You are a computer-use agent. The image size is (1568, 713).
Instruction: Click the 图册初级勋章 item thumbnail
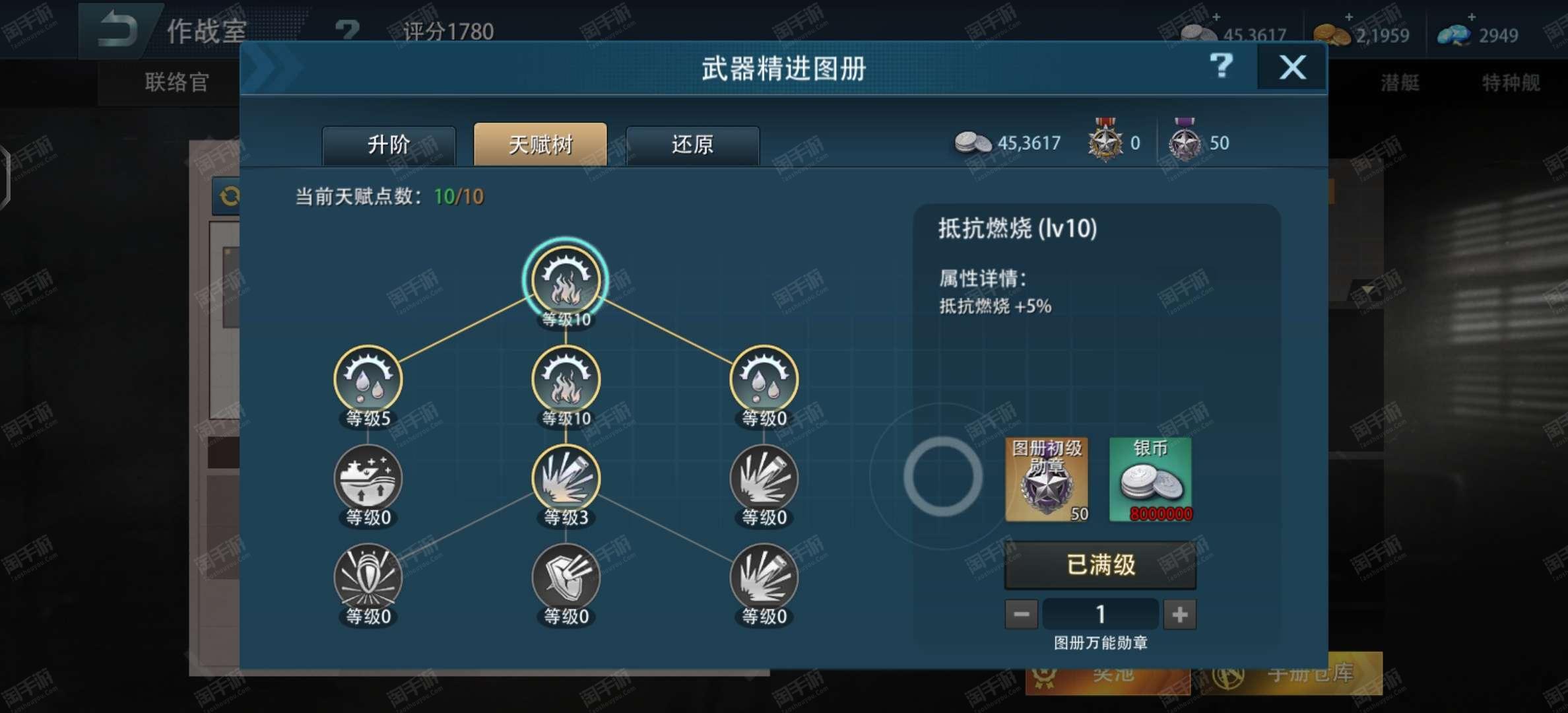coord(1047,479)
